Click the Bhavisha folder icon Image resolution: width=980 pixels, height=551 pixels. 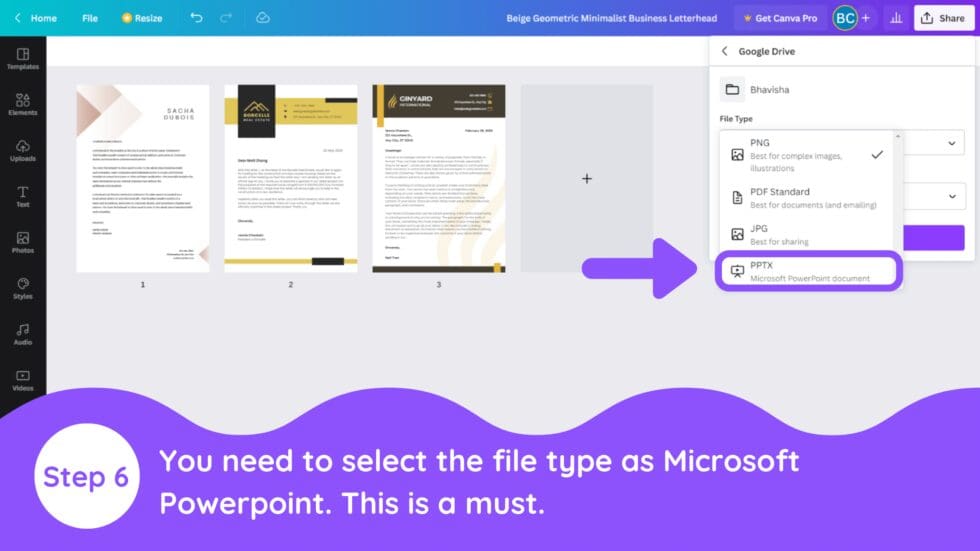coord(732,89)
